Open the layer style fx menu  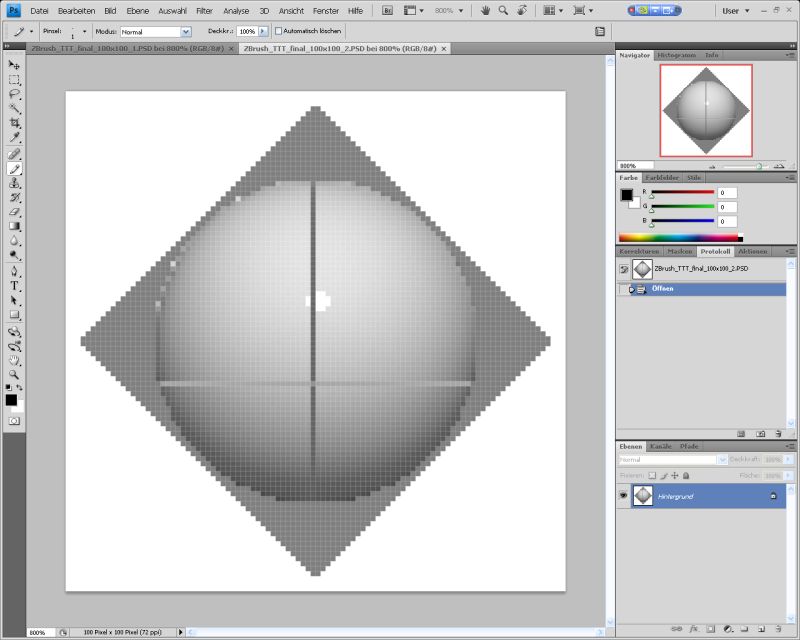click(692, 629)
